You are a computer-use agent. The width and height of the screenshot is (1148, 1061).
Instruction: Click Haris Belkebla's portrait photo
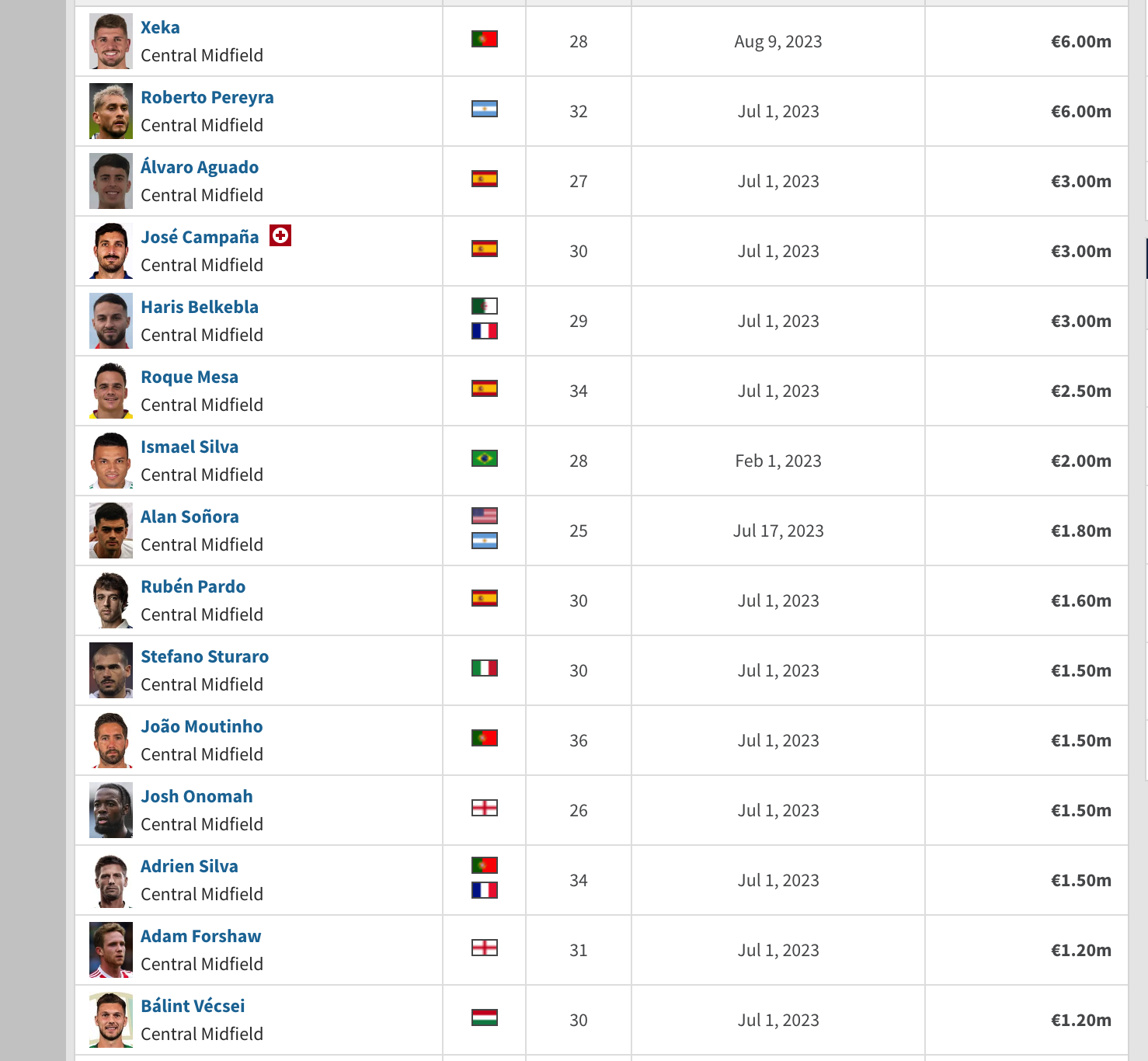pyautogui.click(x=111, y=321)
